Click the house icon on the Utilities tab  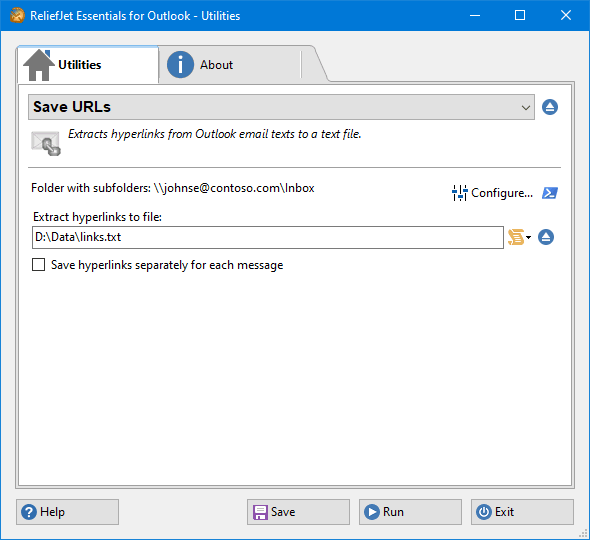38,65
